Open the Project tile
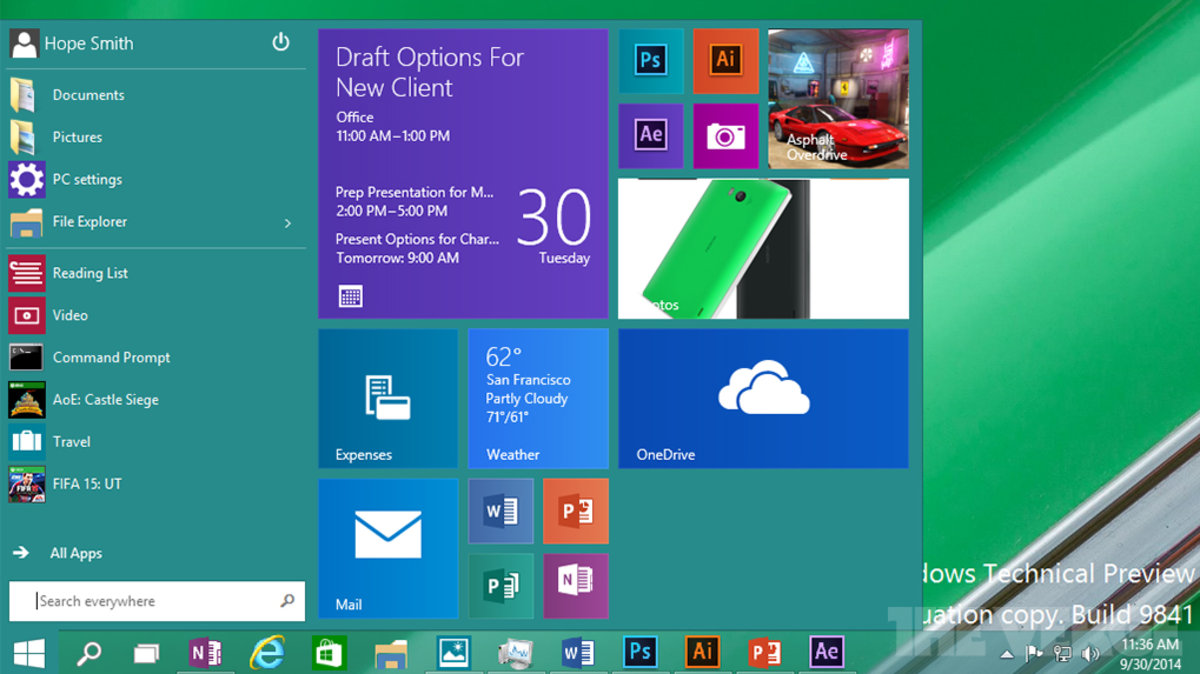 [500, 586]
